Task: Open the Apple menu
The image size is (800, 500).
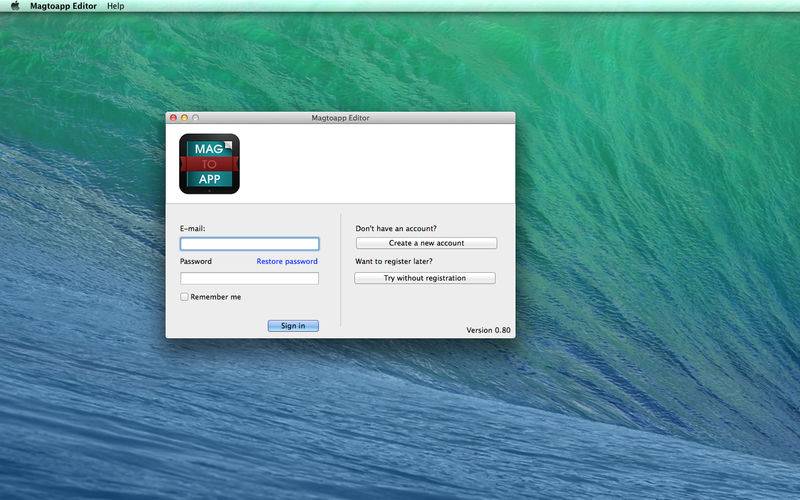Action: 15,6
